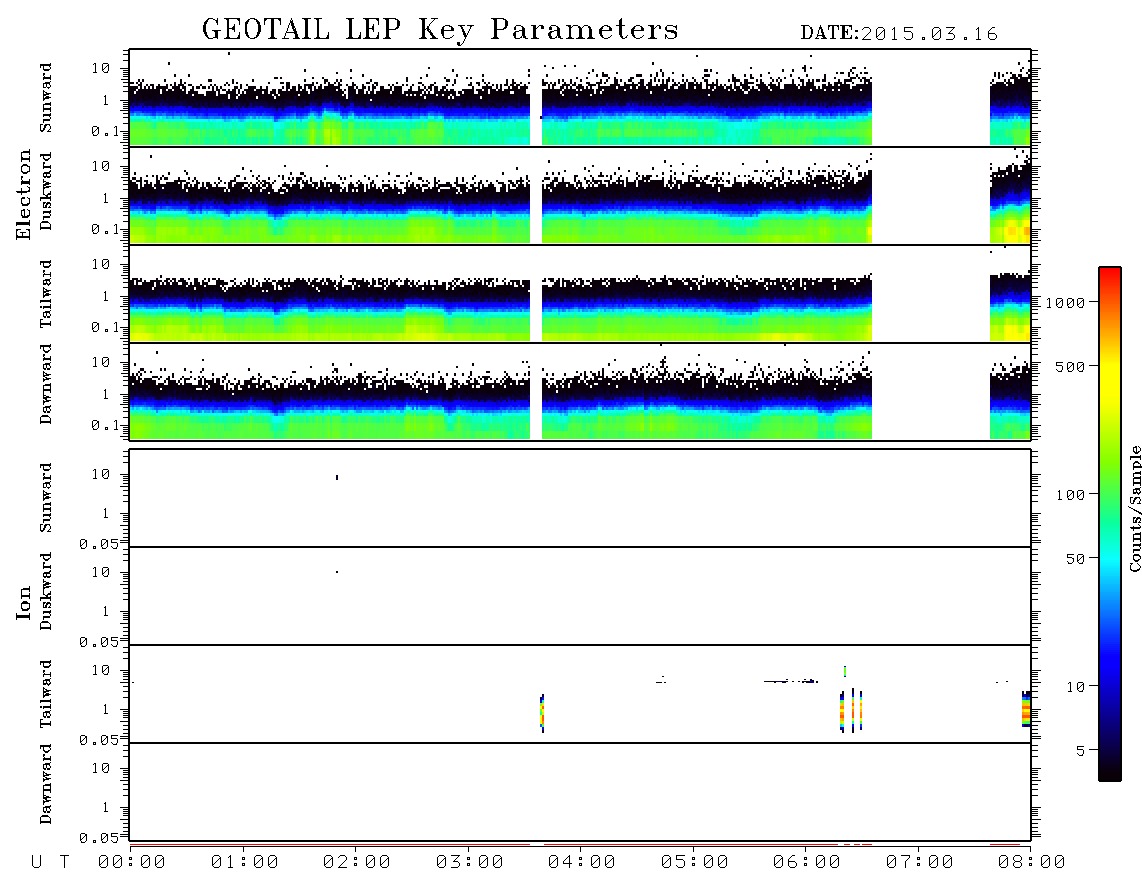Screen dimensions: 1142x880
Task: Click the black dot in Ion Sunward panel
Action: tap(336, 477)
